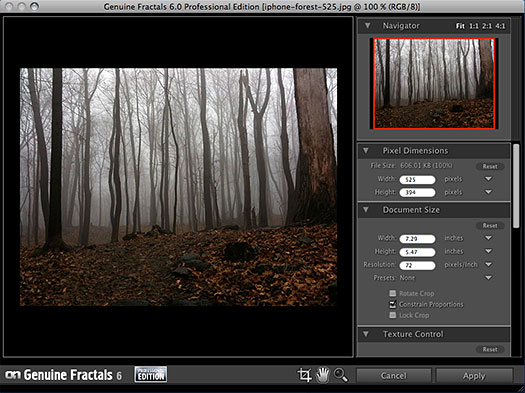Click the document Height field 5.47
Viewport: 525px width, 393px height.
click(417, 252)
